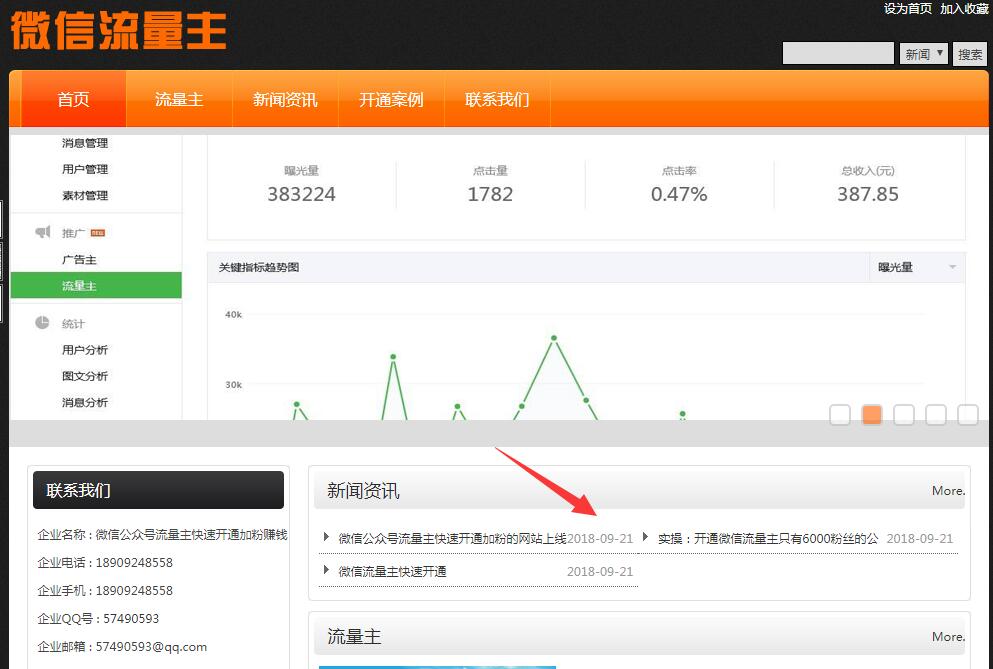Click the pie chart icon beside 统计

(42, 322)
